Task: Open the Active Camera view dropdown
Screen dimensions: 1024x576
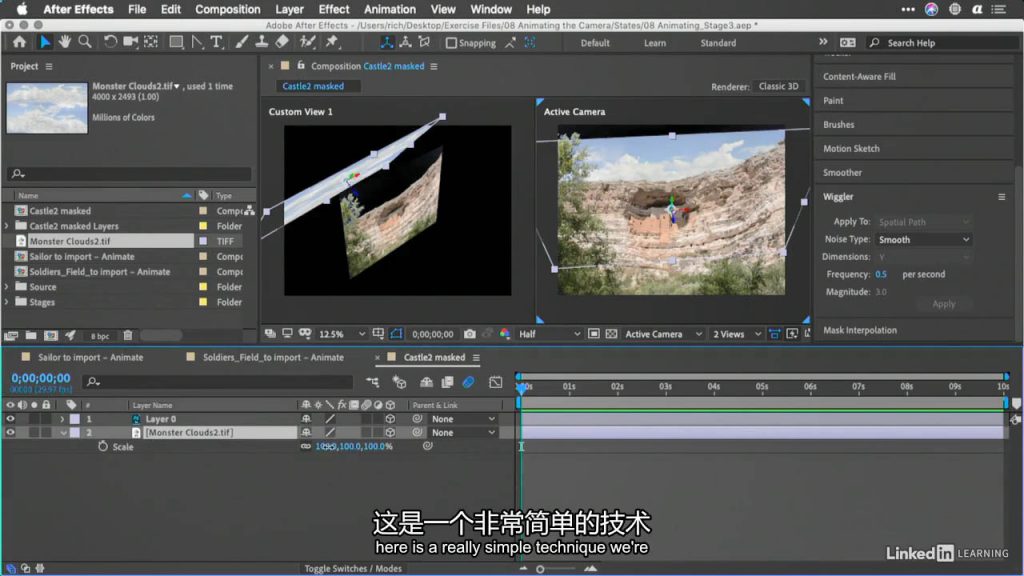Action: (663, 334)
